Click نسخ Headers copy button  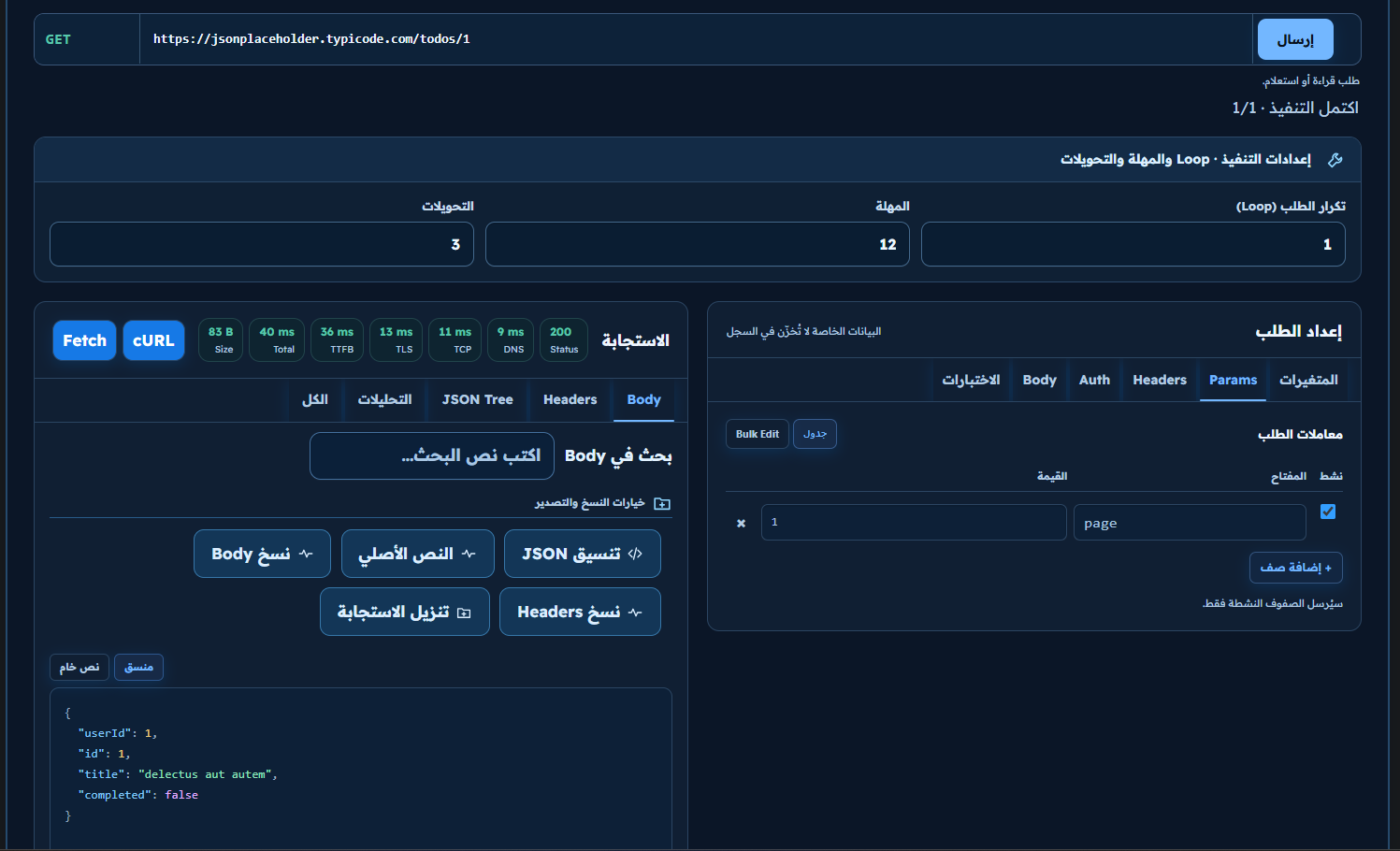(580, 612)
